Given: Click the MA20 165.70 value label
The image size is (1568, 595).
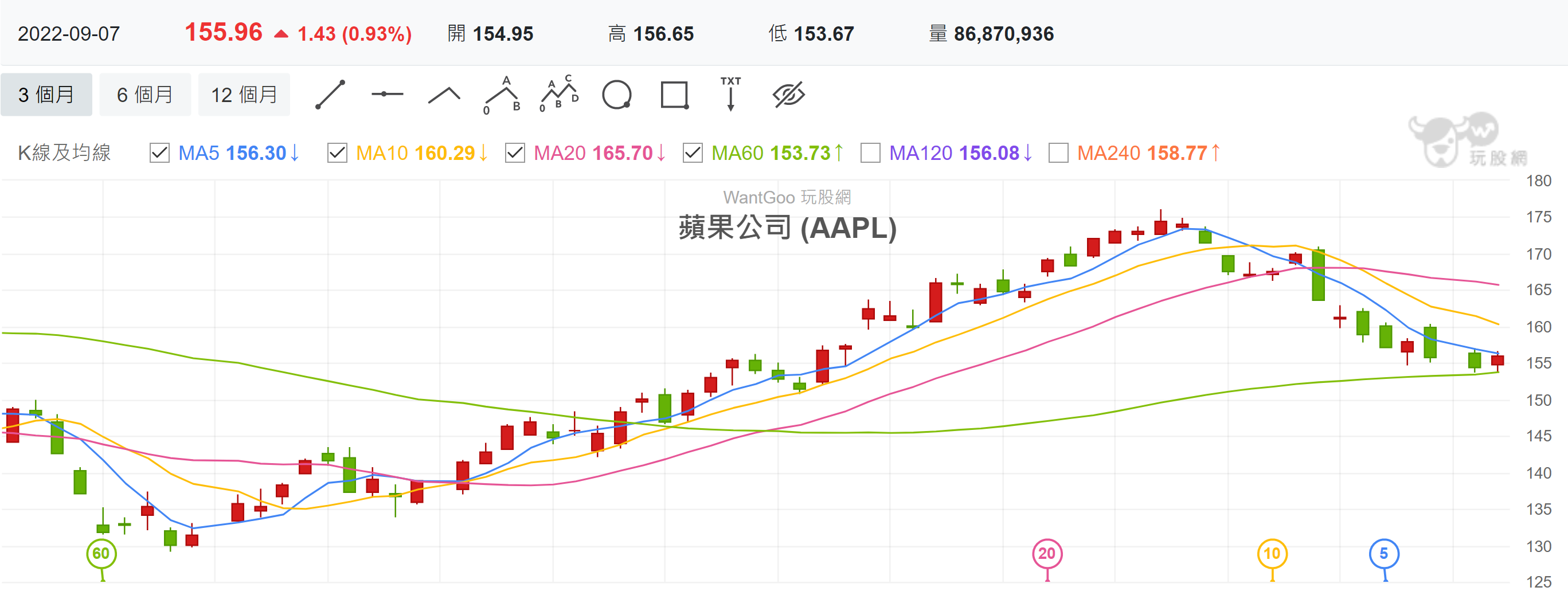Looking at the screenshot, I should [x=600, y=152].
